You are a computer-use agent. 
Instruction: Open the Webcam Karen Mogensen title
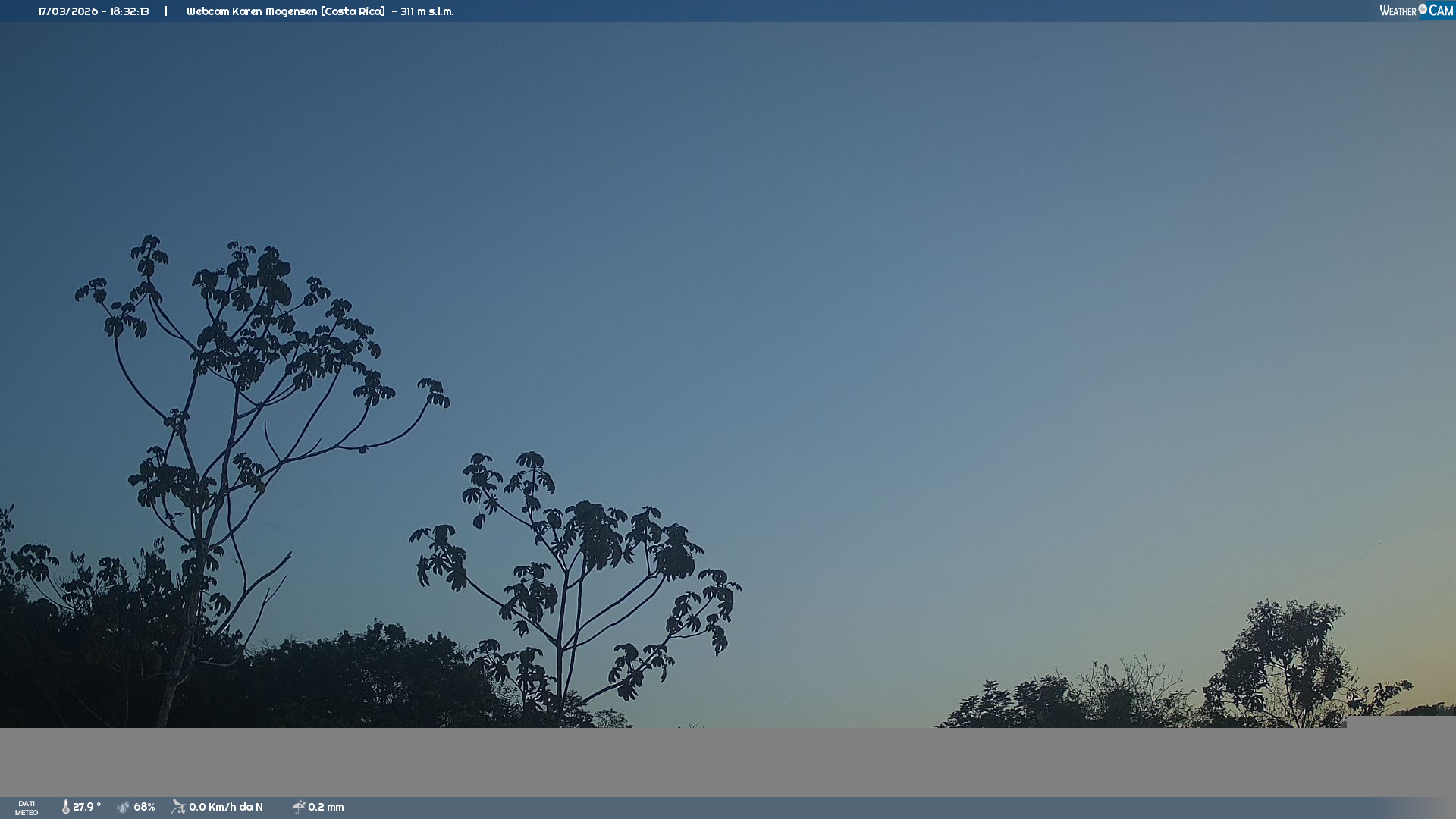click(285, 11)
